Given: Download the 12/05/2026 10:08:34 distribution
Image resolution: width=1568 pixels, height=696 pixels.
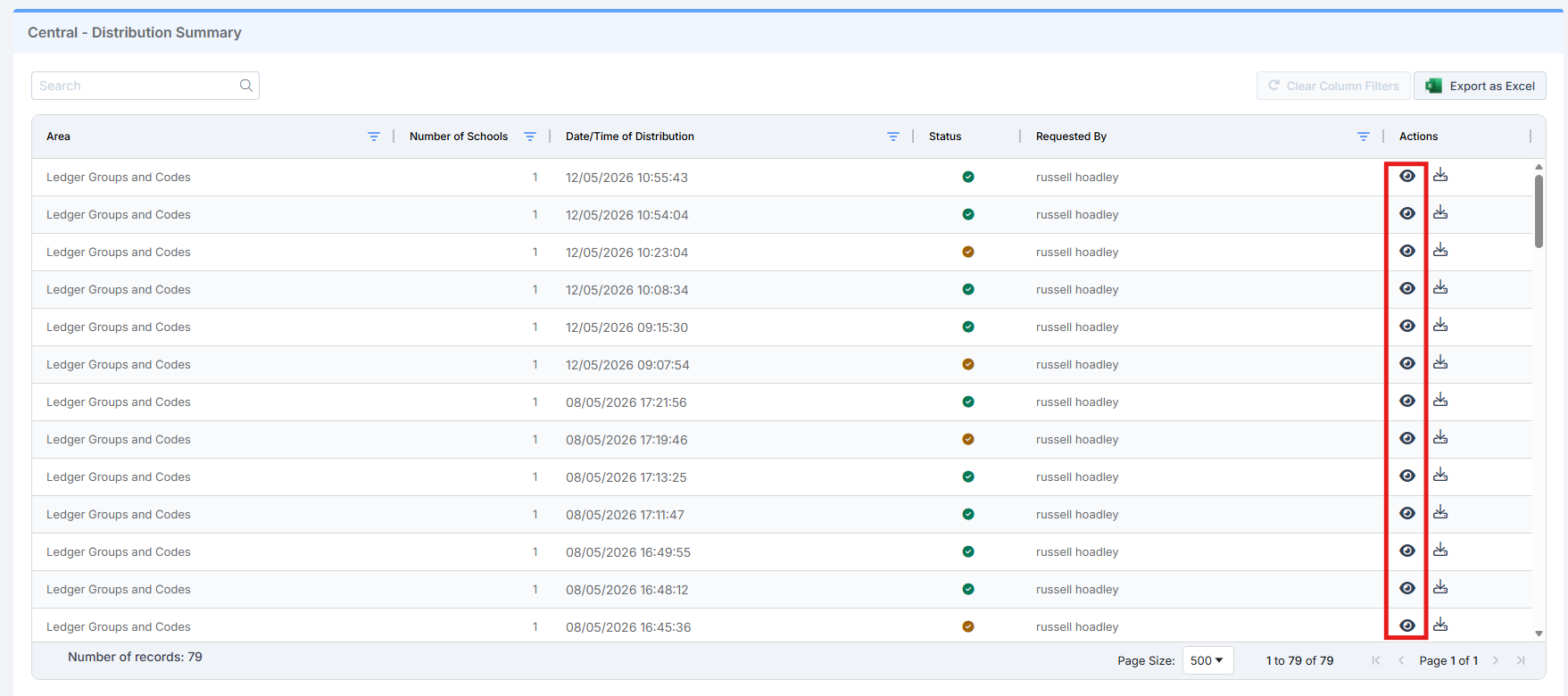Looking at the screenshot, I should pos(1440,287).
